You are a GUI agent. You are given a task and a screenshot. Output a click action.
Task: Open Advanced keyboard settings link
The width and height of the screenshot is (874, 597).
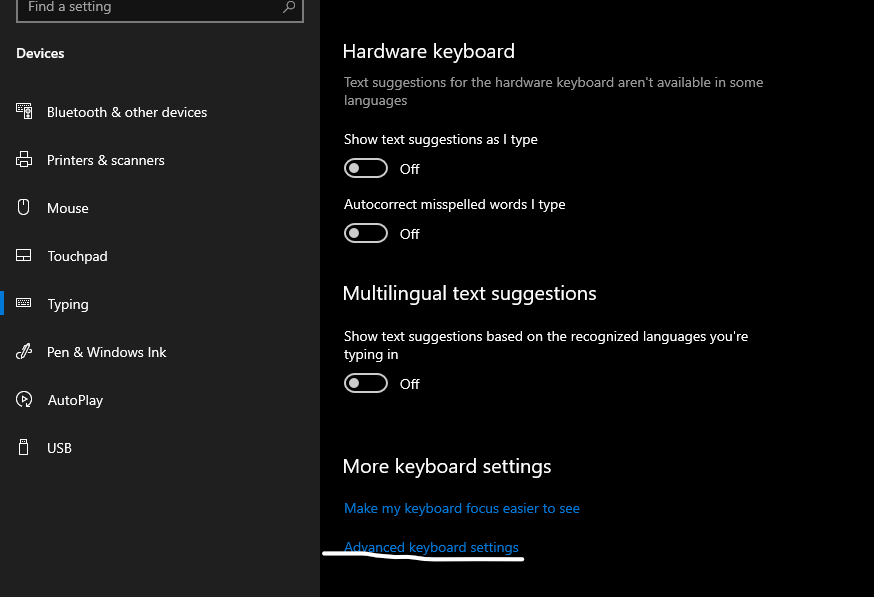(x=431, y=547)
